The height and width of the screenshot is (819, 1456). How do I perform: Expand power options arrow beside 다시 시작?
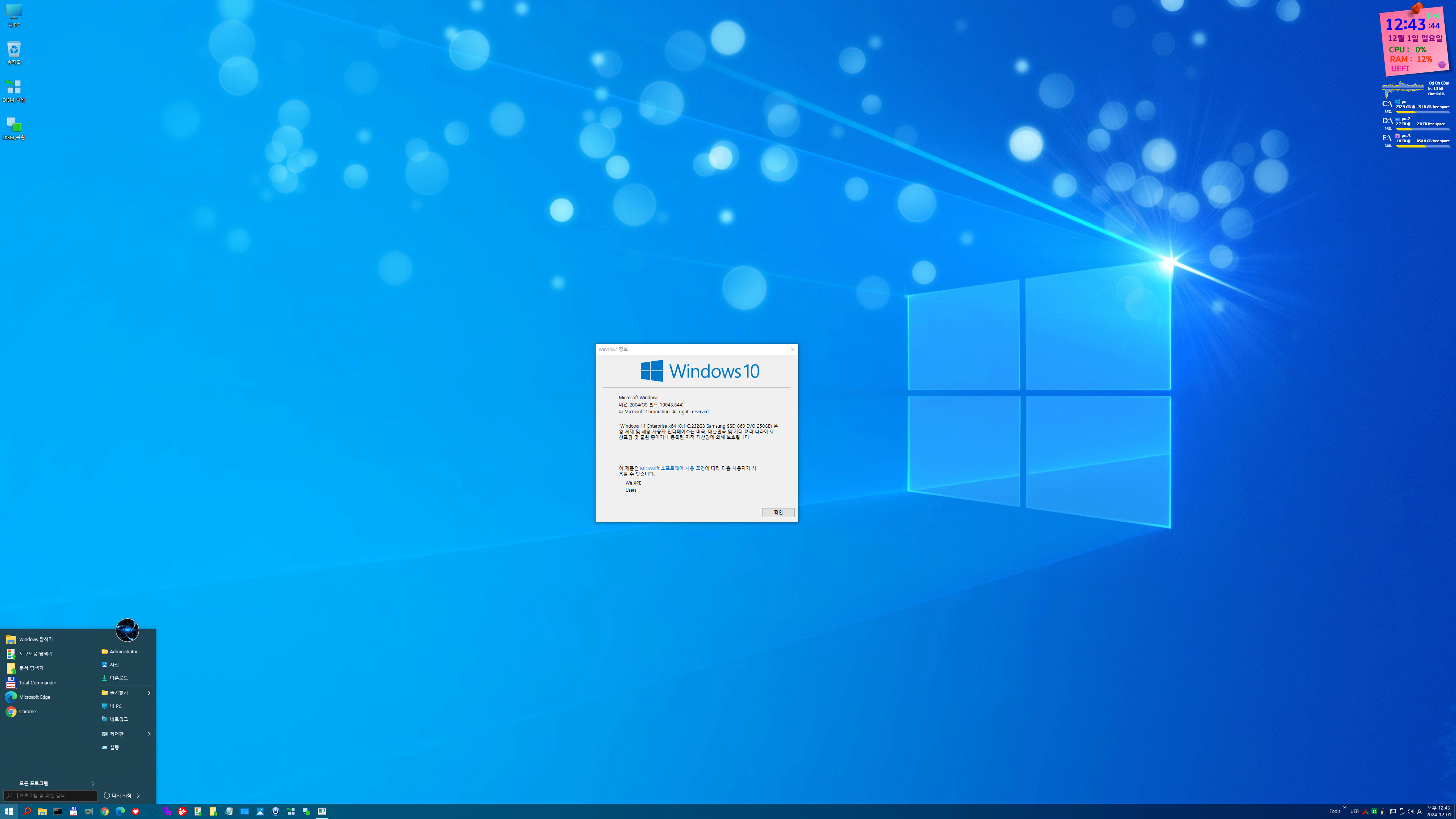tap(138, 795)
